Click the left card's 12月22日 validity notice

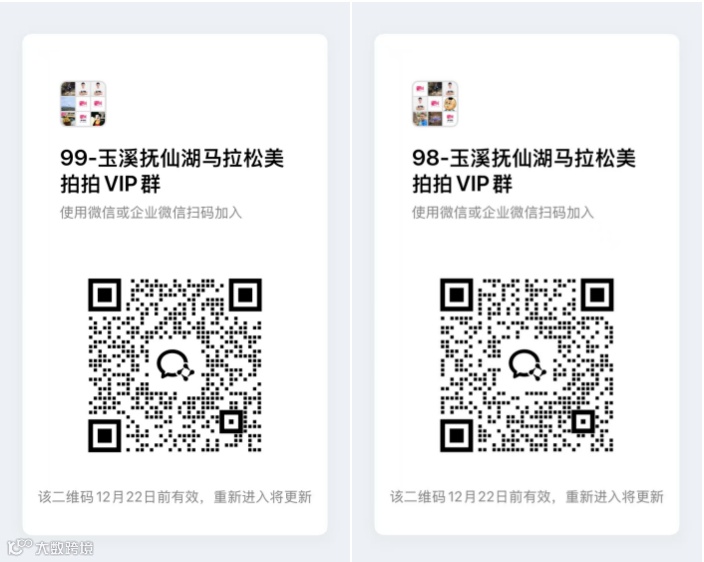[175, 497]
